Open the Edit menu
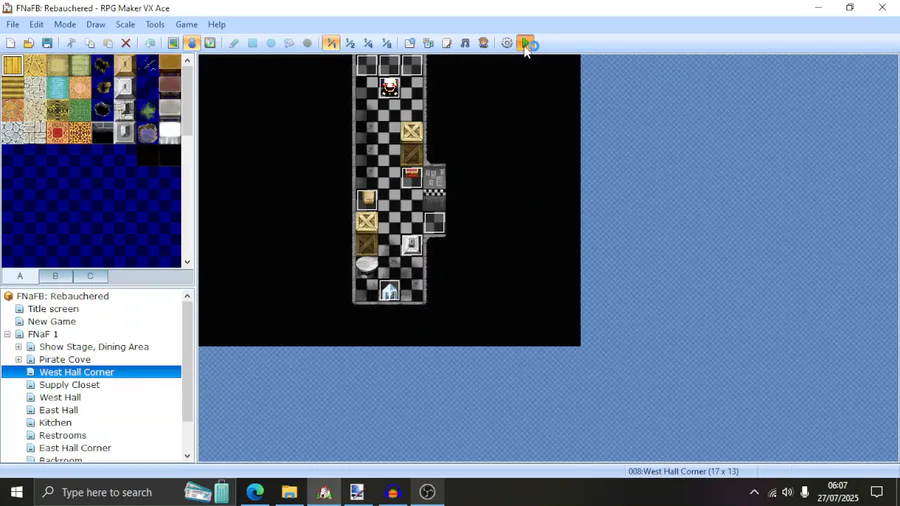This screenshot has width=900, height=506. pyautogui.click(x=36, y=25)
